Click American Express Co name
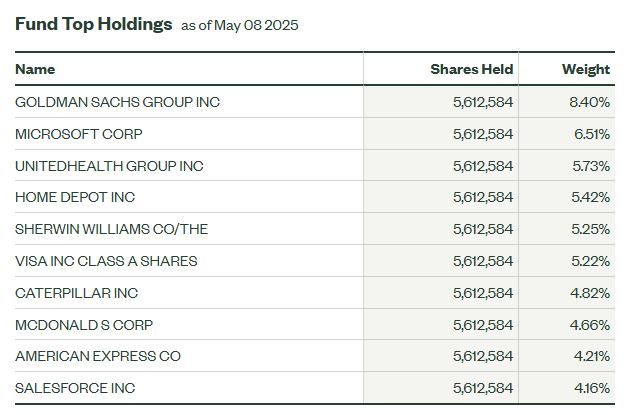The width and height of the screenshot is (632, 415). click(x=98, y=356)
